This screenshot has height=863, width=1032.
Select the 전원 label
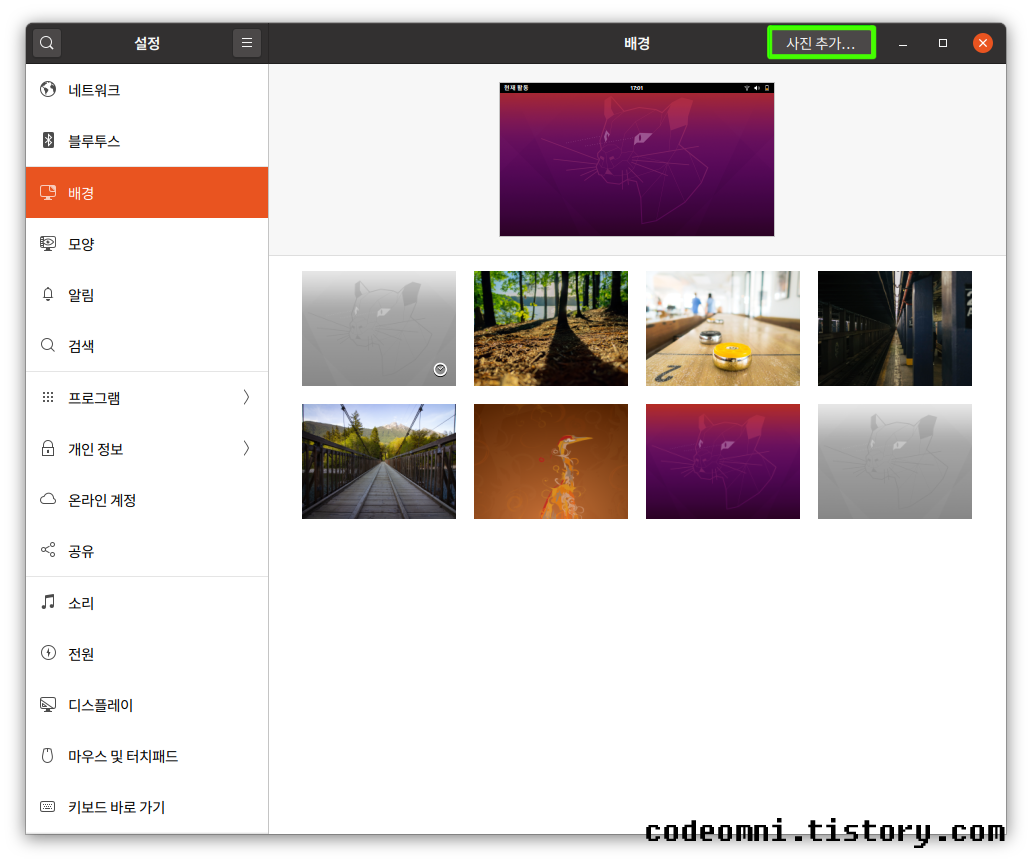tap(81, 654)
